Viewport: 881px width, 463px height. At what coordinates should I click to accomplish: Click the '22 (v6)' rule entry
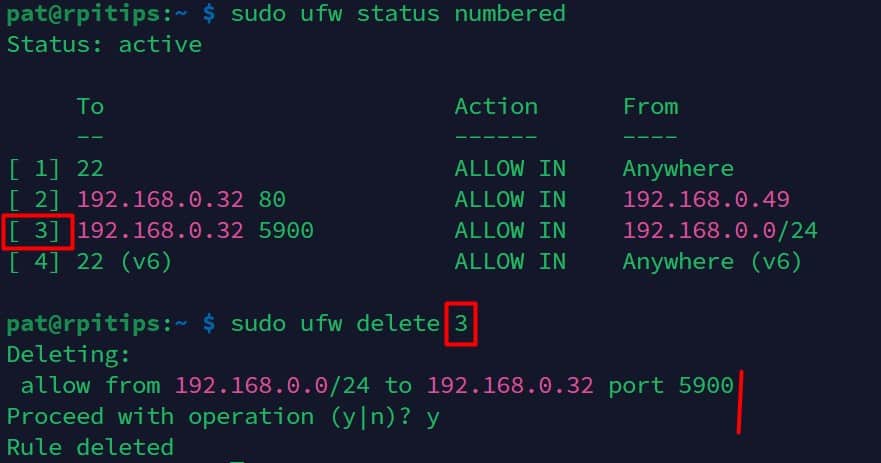(x=124, y=262)
